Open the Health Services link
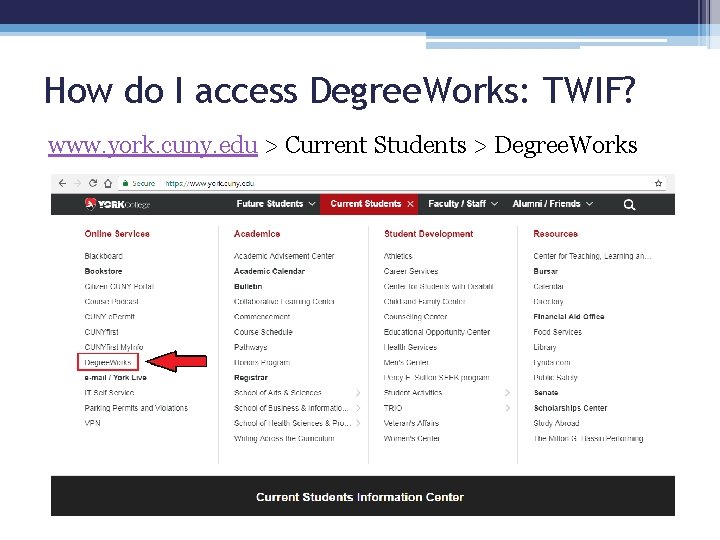720x540 pixels. 410,347
